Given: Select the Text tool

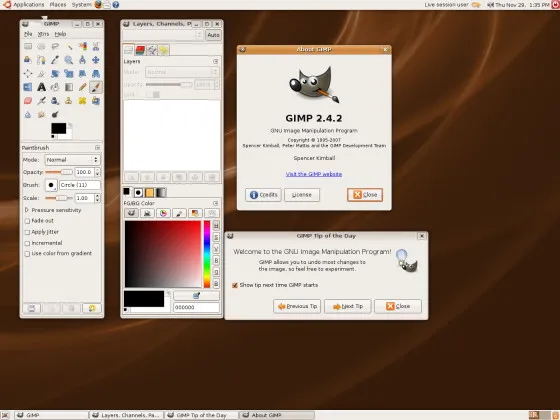Looking at the screenshot, I should 41,87.
